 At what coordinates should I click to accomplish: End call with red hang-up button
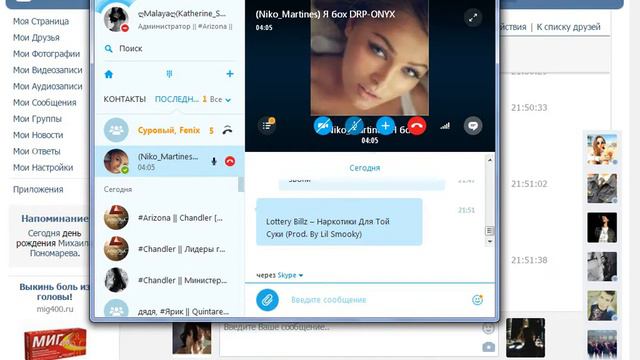[x=417, y=126]
